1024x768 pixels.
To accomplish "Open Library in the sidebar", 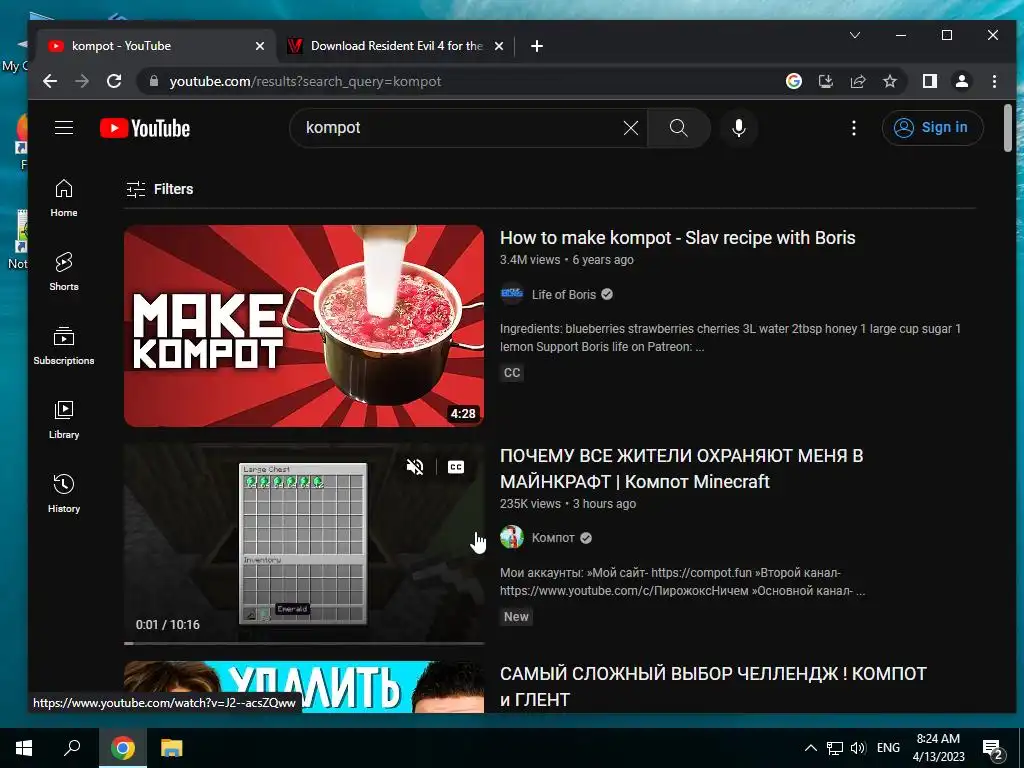I will [64, 420].
